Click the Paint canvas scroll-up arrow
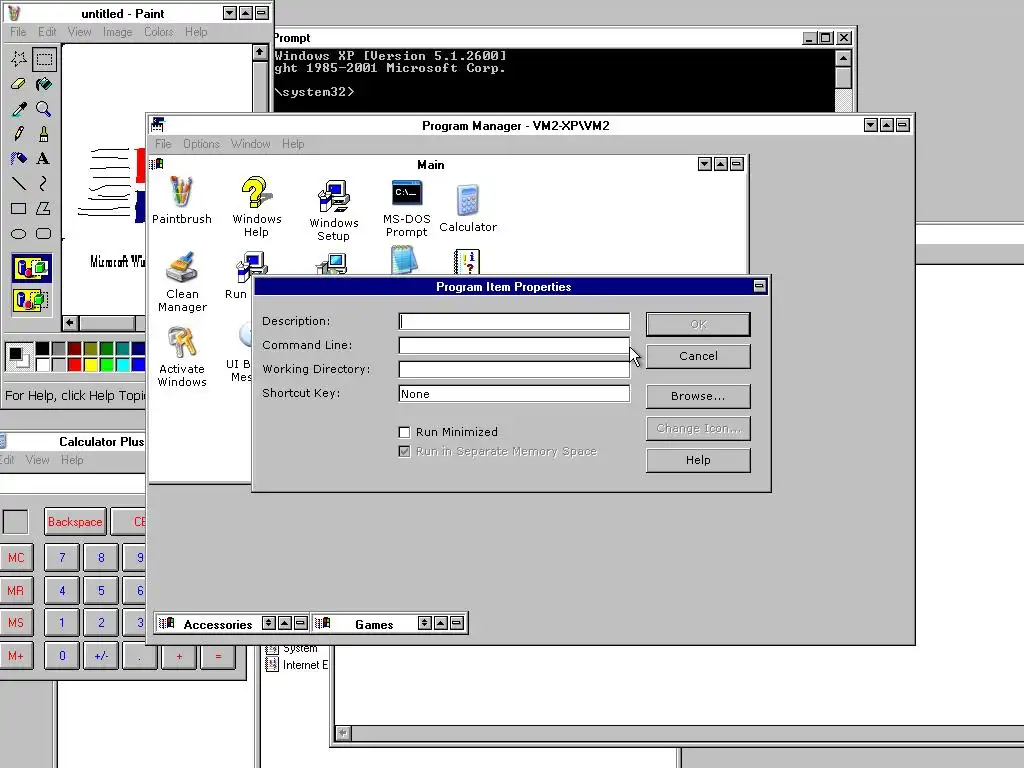 coord(260,52)
